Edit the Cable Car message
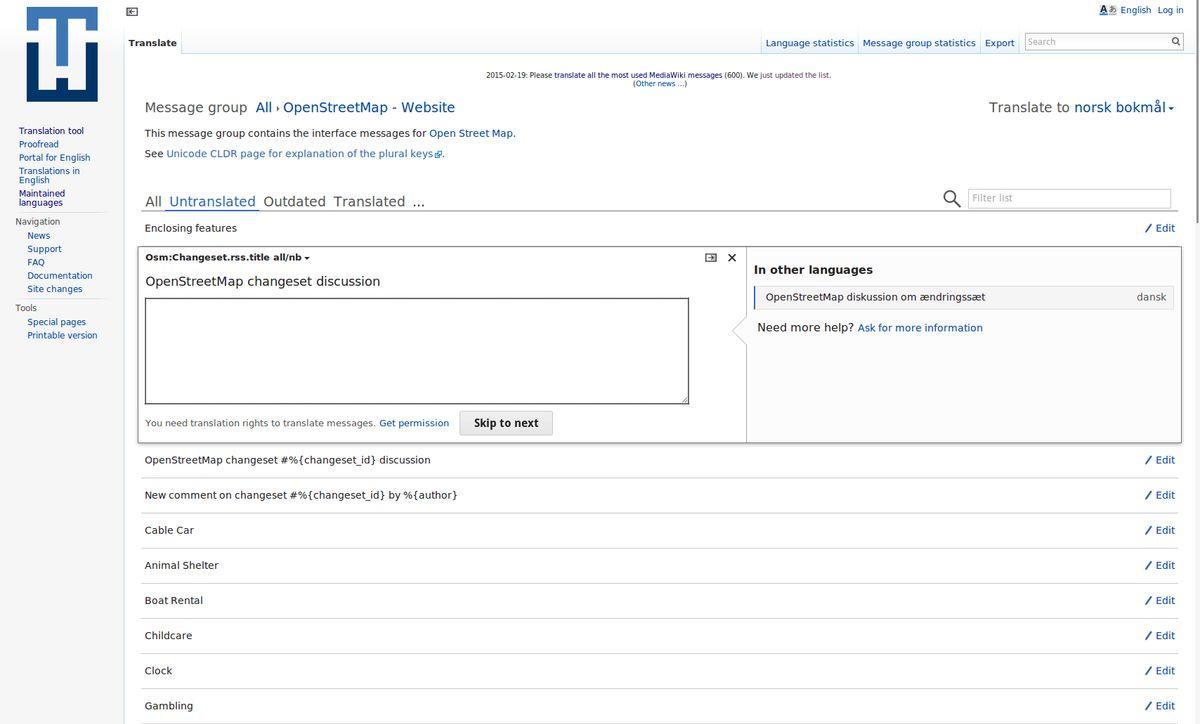Image resolution: width=1200 pixels, height=724 pixels. coord(1160,530)
